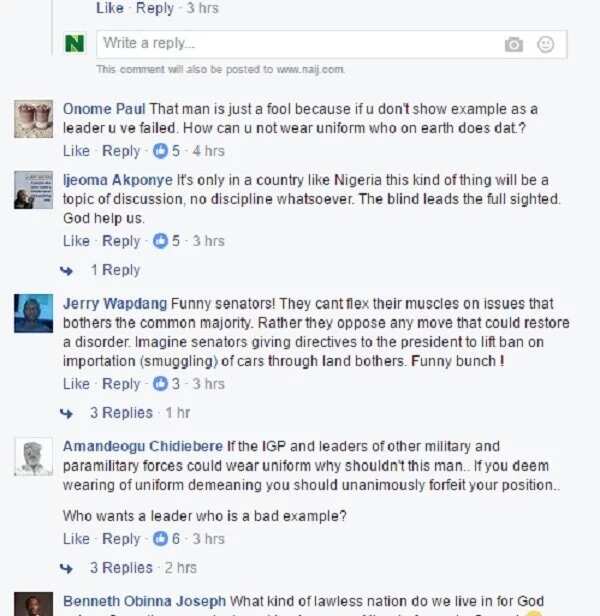View like reactions on Onome Paul's comment
The image size is (600, 616).
(166, 151)
